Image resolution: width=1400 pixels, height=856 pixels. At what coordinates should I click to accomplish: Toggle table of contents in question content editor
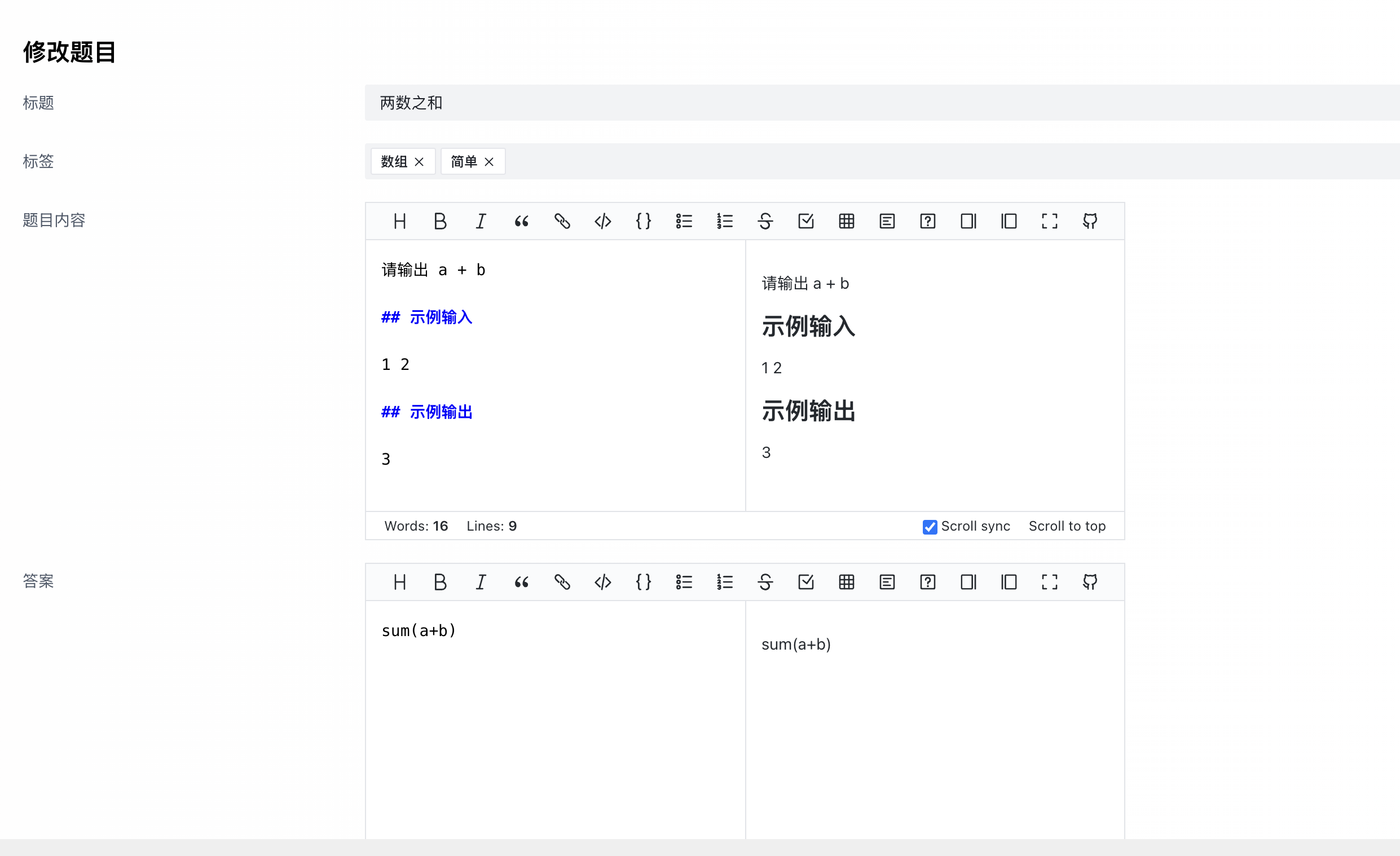(887, 221)
